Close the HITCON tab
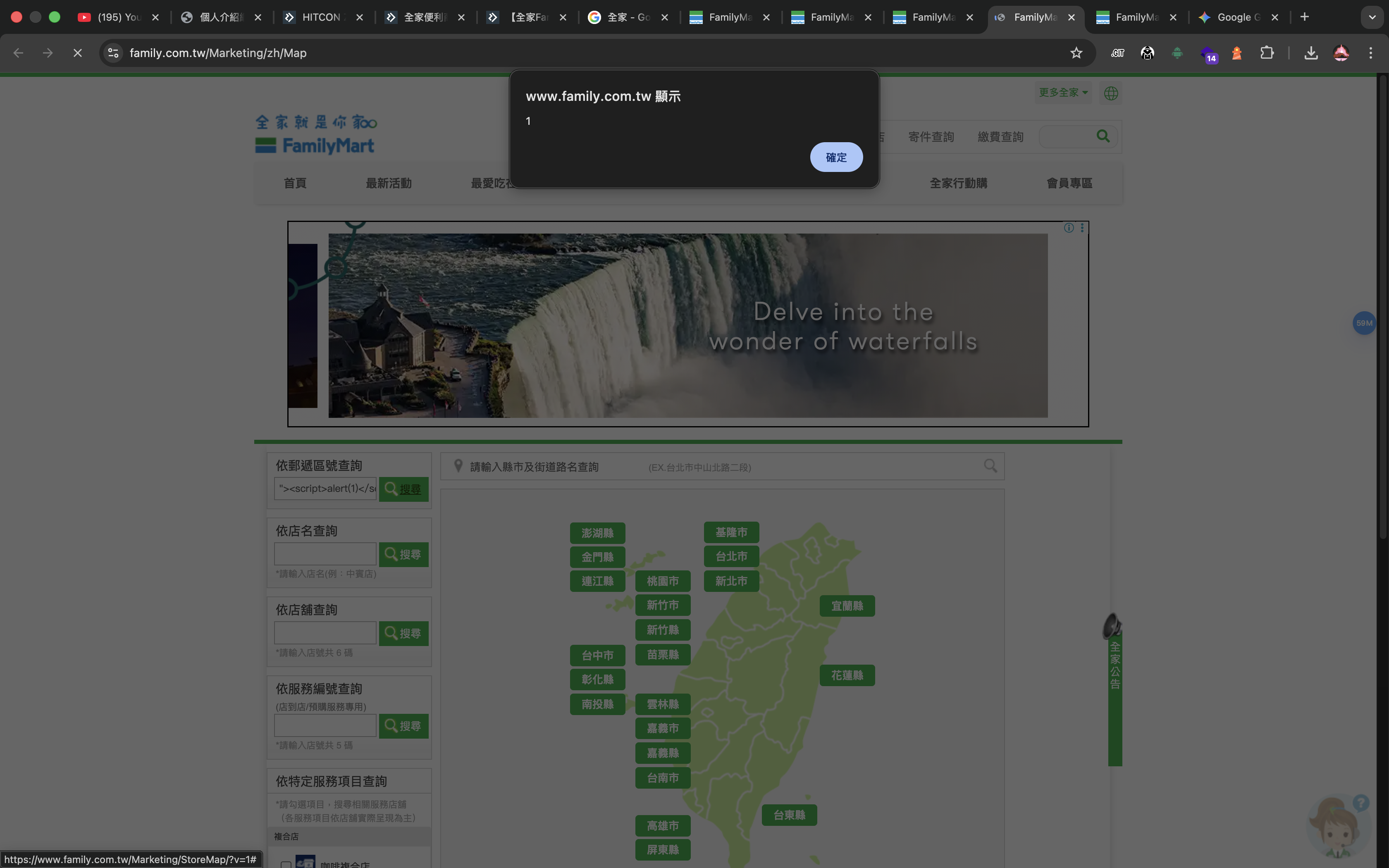This screenshot has height=868, width=1389. pyautogui.click(x=359, y=17)
